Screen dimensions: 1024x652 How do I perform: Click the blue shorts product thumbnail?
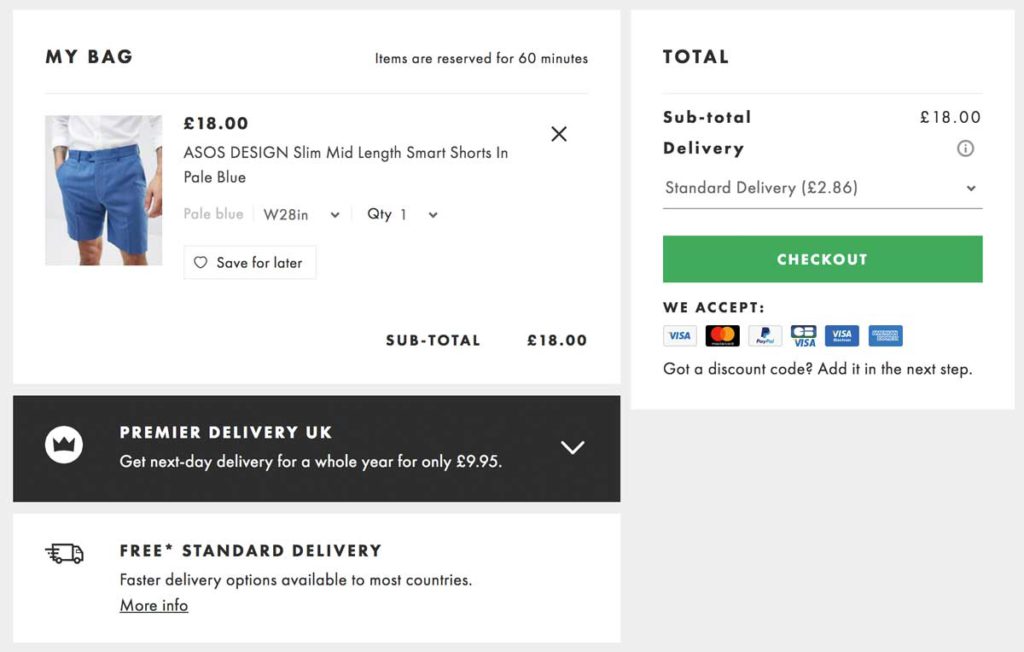coord(103,189)
